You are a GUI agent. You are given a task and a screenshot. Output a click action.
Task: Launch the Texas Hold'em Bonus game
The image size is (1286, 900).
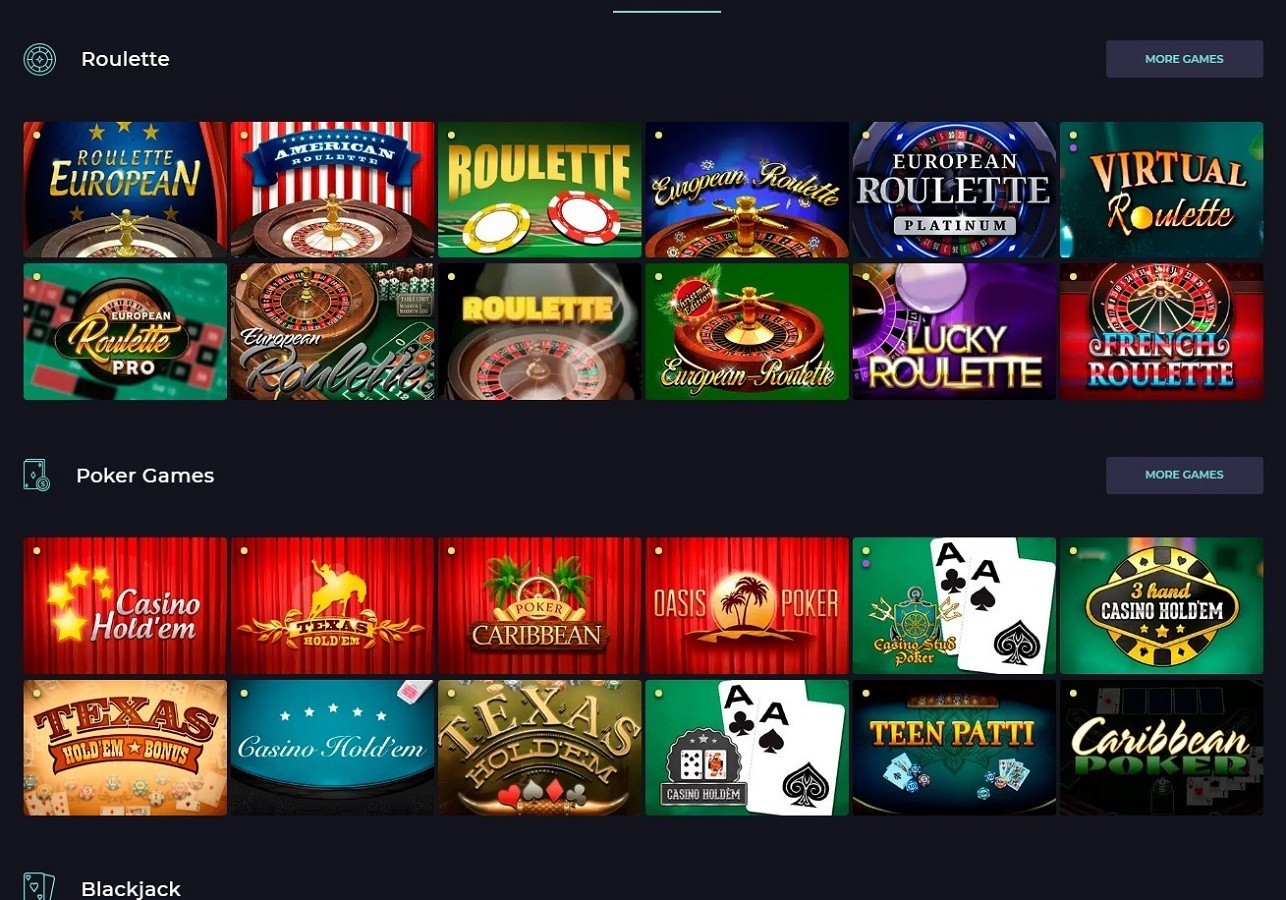point(125,747)
